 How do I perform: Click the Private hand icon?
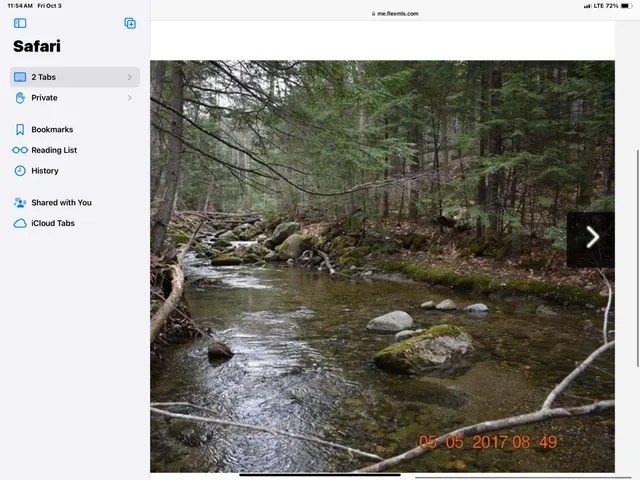[x=20, y=98]
